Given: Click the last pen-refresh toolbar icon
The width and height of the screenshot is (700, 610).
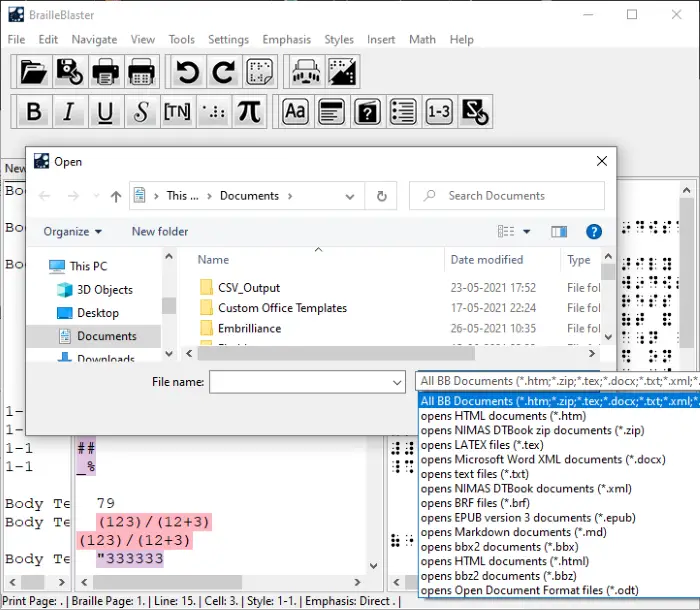Looking at the screenshot, I should point(475,112).
